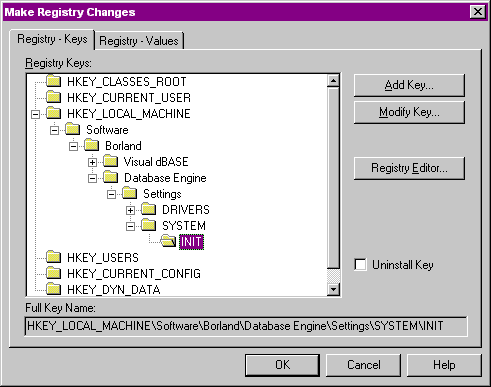
Task: Click the HKEY_CLASSES_ROOT folder icon
Action: (53, 81)
